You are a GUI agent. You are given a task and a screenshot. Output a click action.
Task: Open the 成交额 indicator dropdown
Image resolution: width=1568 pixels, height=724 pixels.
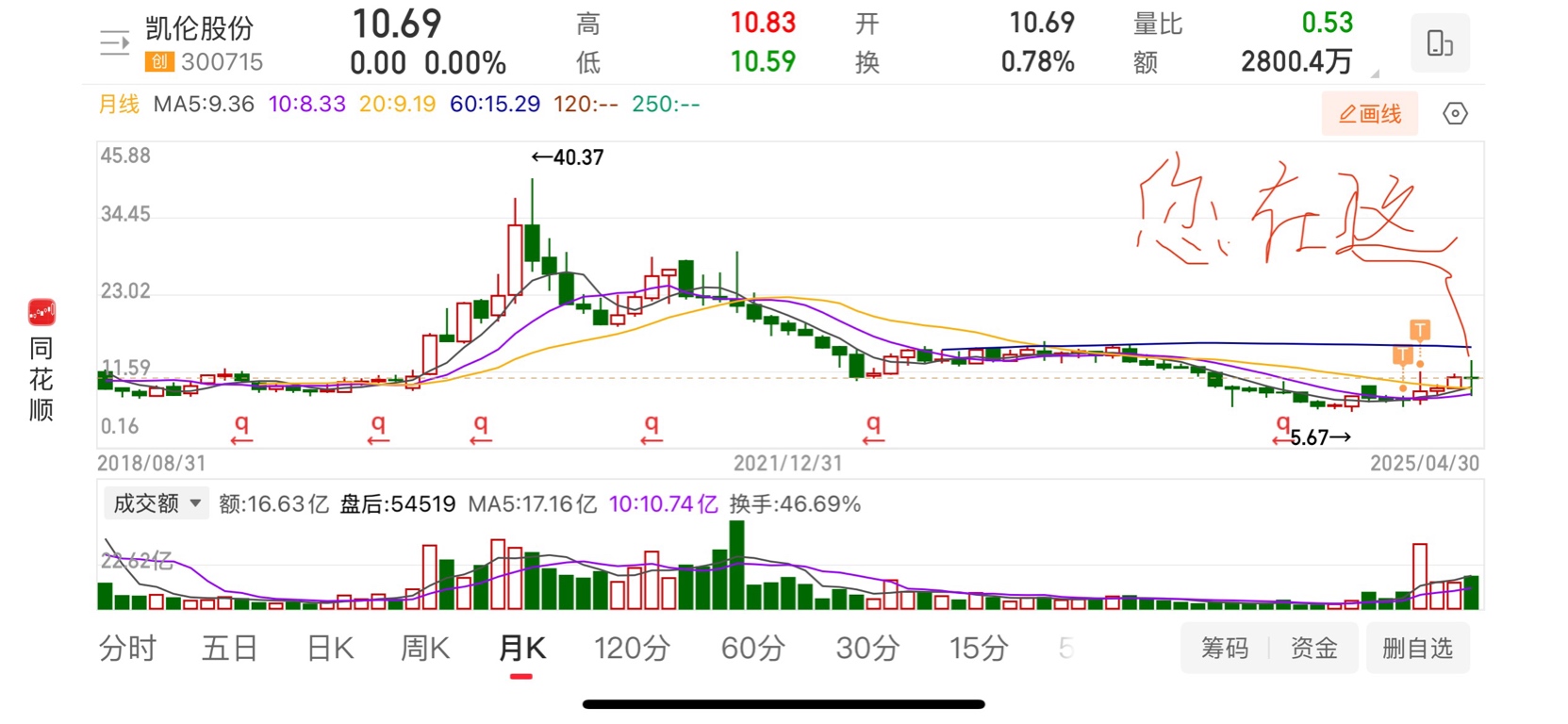156,503
